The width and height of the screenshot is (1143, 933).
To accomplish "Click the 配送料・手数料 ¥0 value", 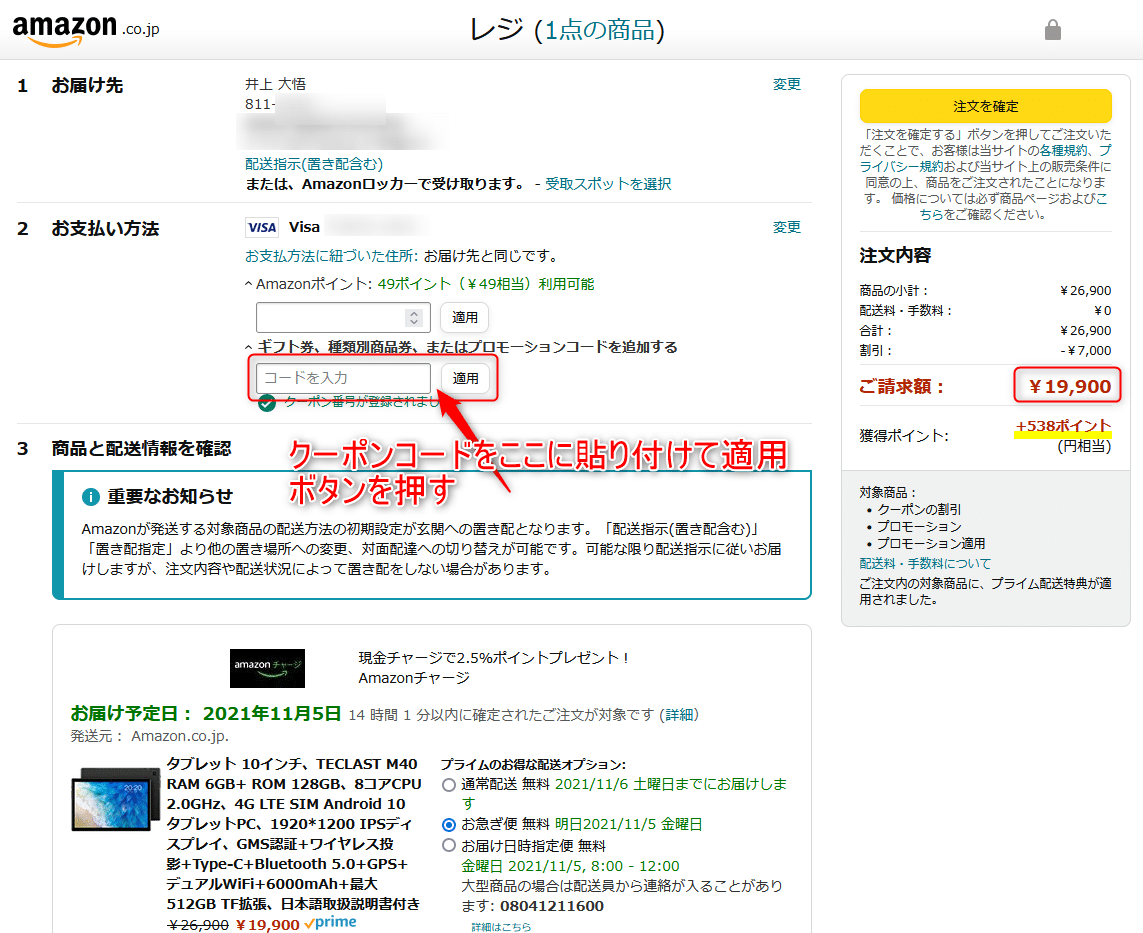I will [x=1102, y=311].
